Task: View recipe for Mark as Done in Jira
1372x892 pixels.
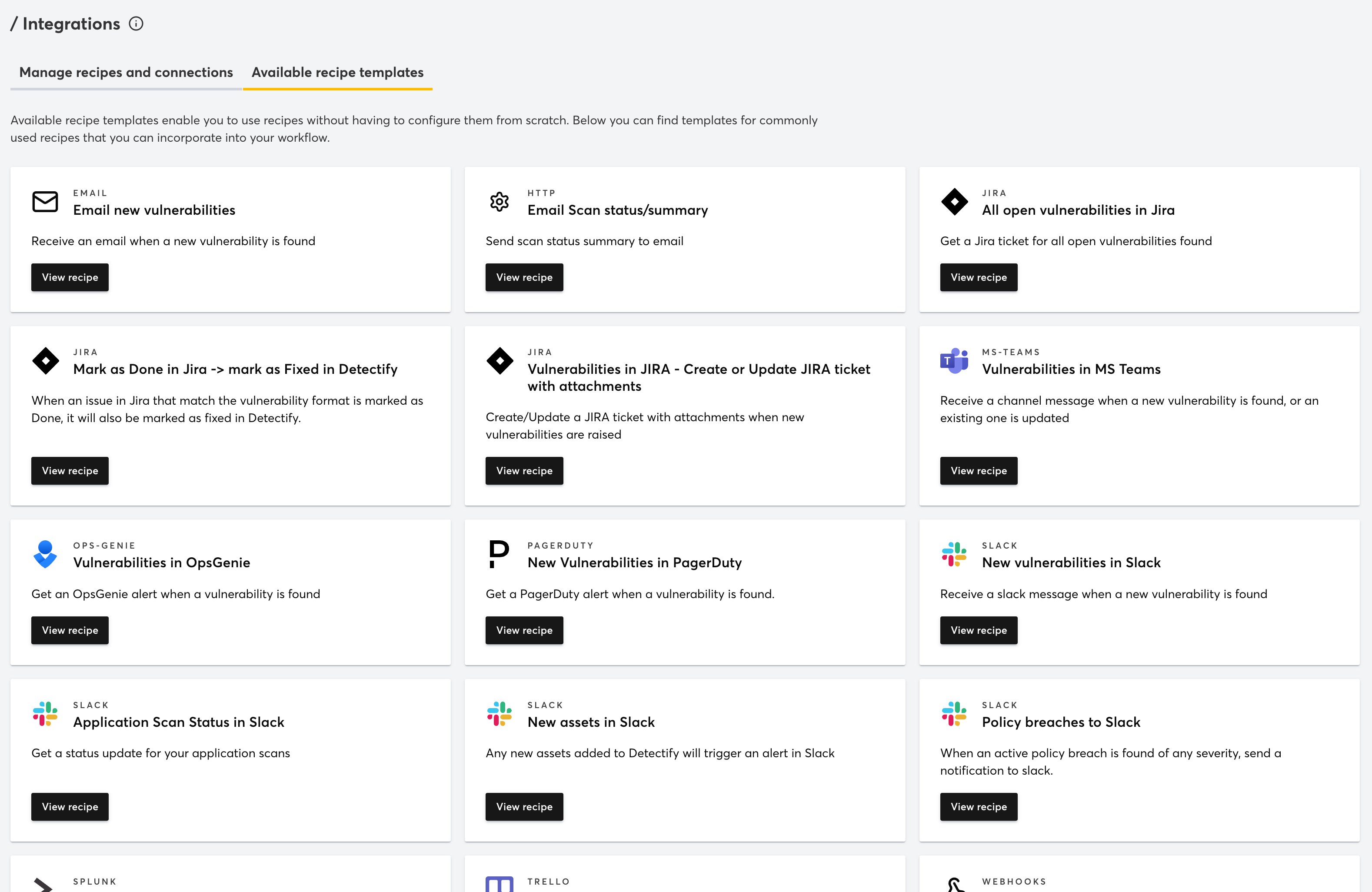Action: point(70,471)
